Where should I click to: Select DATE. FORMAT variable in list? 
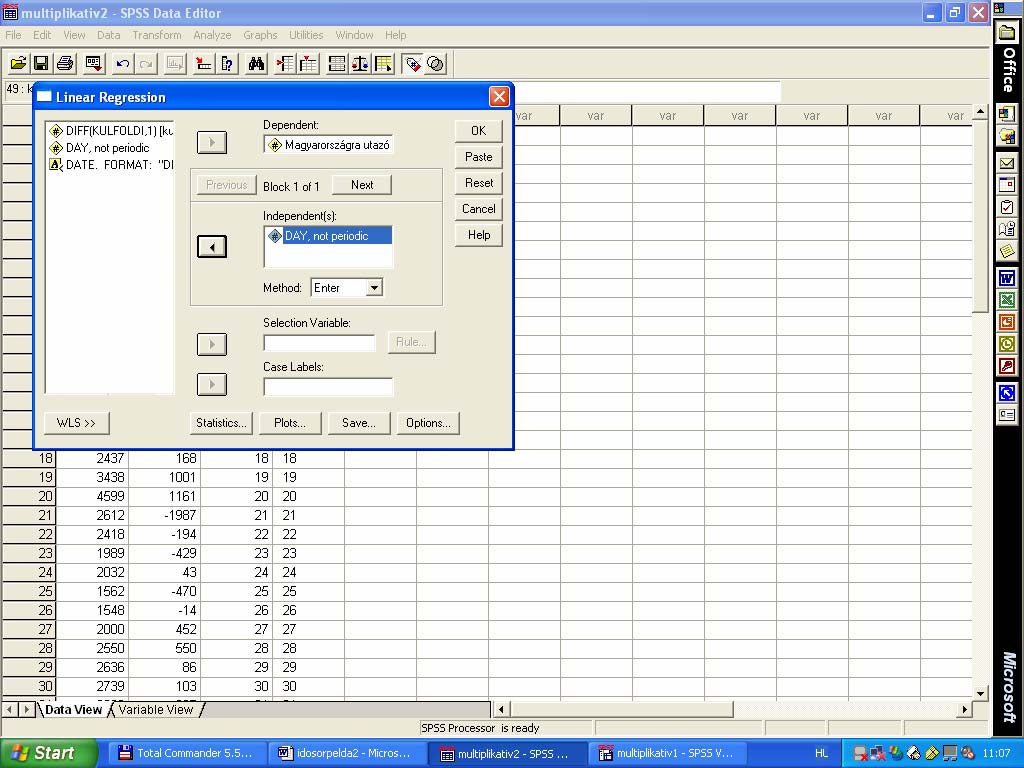coord(111,165)
